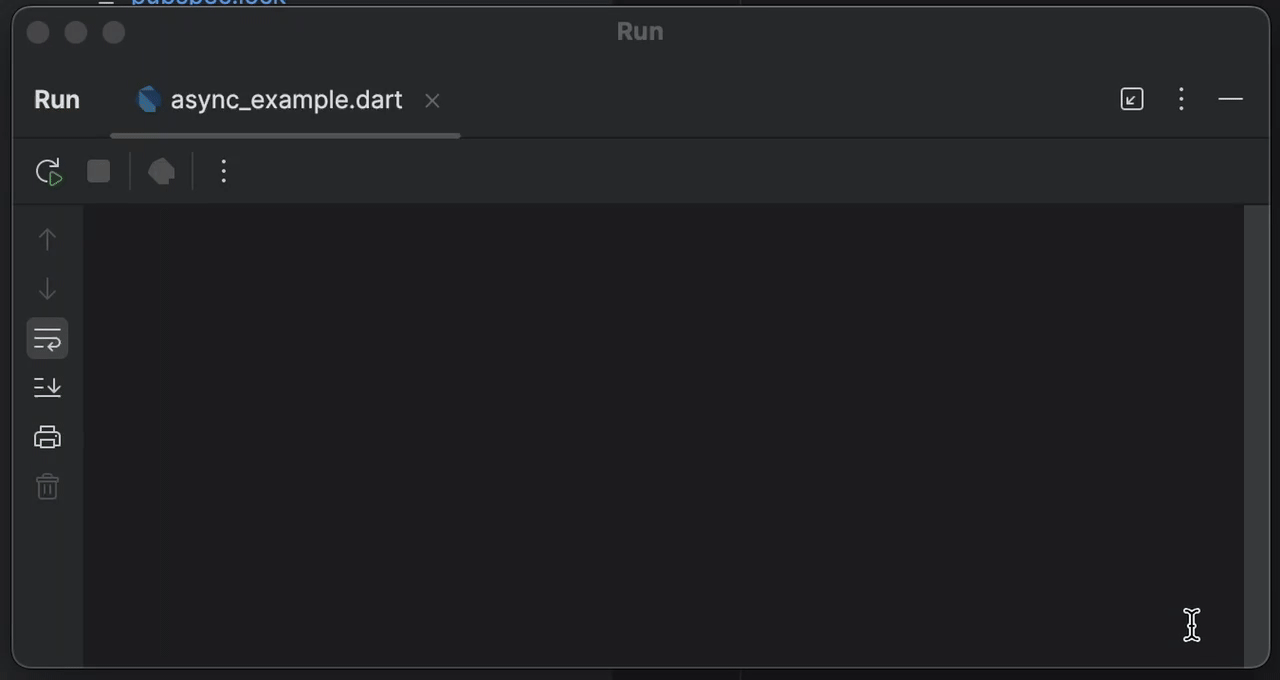Close the async_example.dart tab
This screenshot has width=1280, height=680.
pyautogui.click(x=432, y=101)
